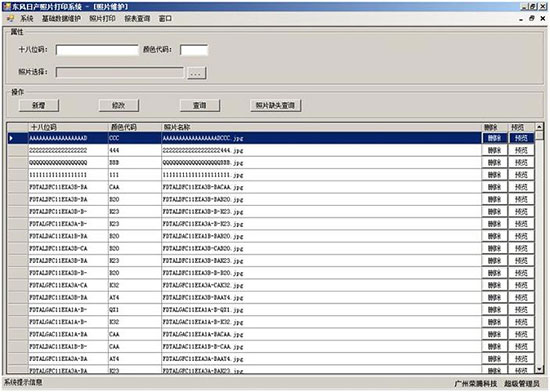Preview the photo for color code 111 row
550x392 pixels.
(521, 175)
